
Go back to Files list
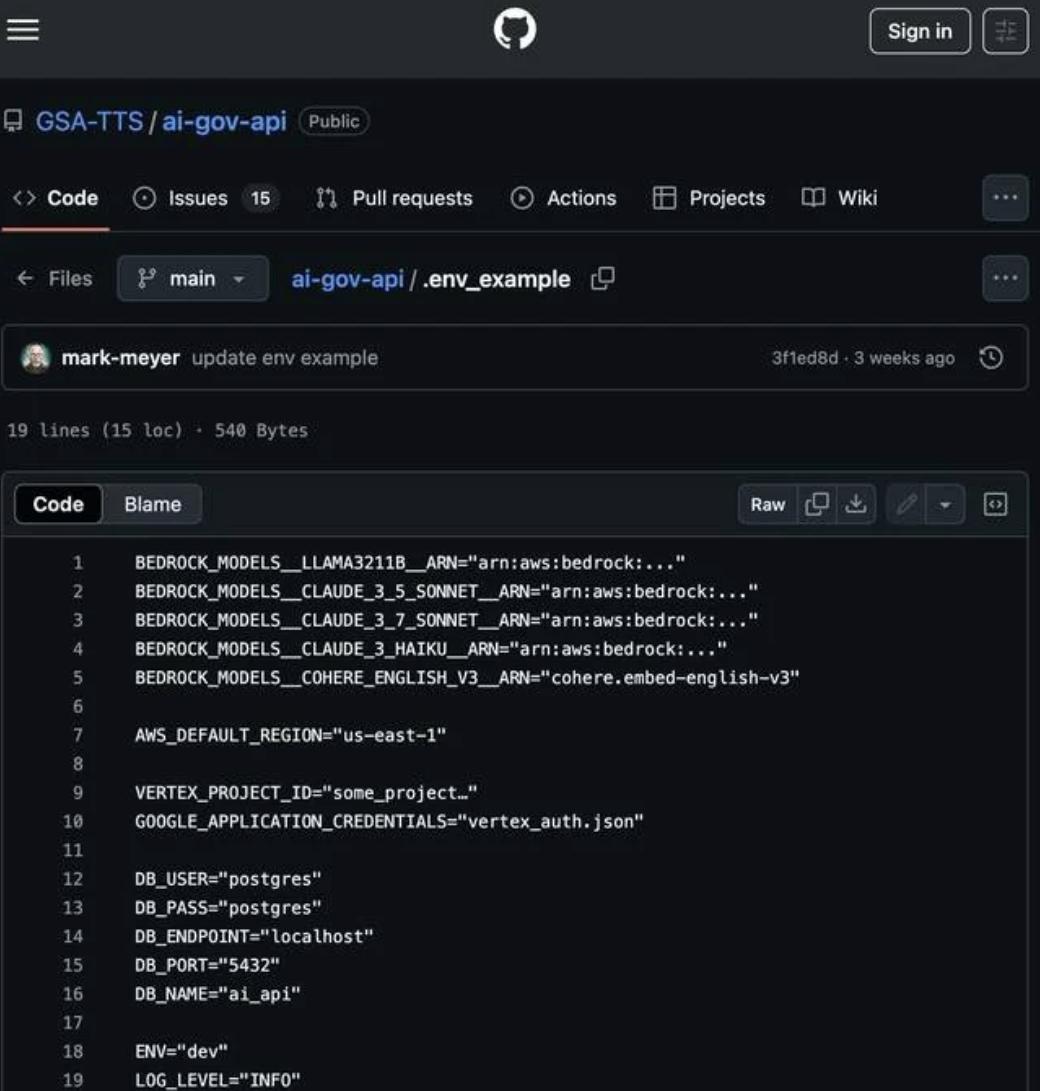[x=54, y=278]
